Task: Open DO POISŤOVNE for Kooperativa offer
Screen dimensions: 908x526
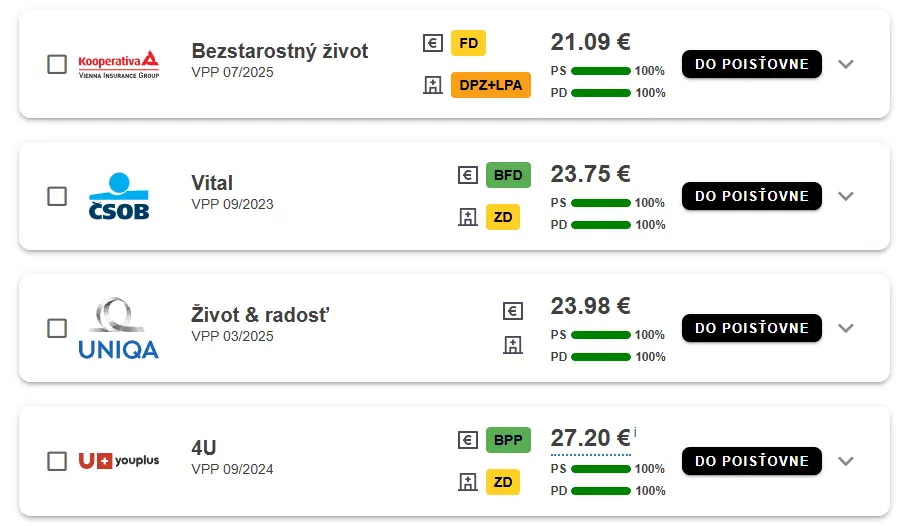Action: click(752, 64)
